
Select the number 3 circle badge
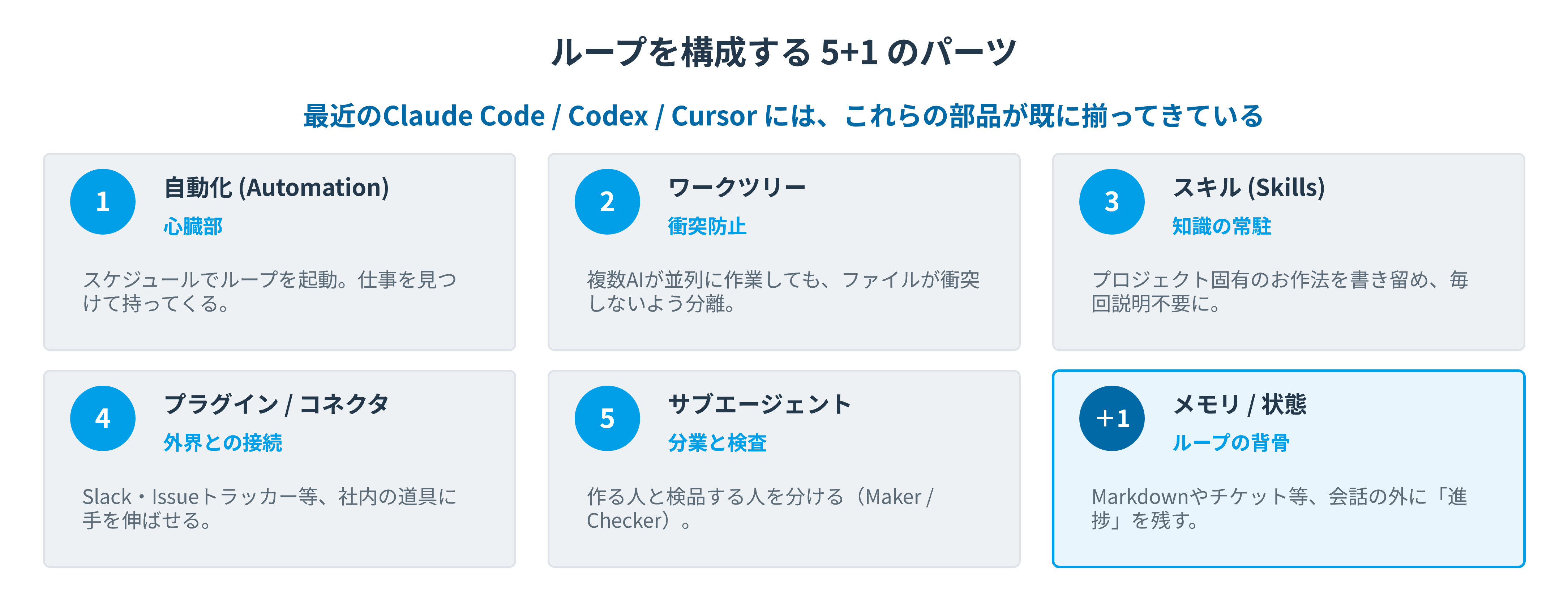(x=1112, y=201)
